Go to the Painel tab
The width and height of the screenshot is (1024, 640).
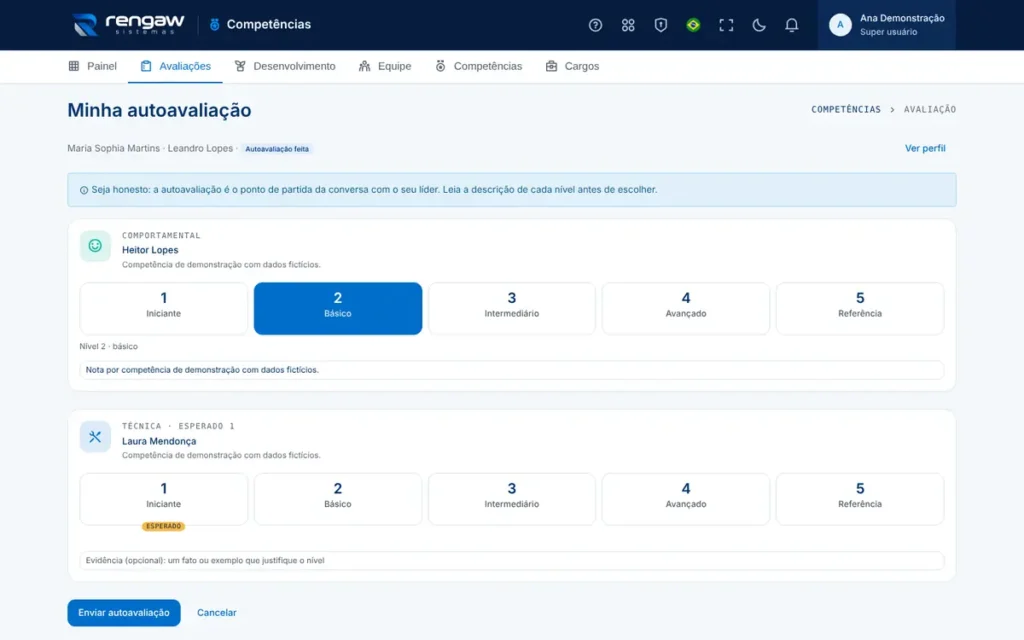[93, 66]
